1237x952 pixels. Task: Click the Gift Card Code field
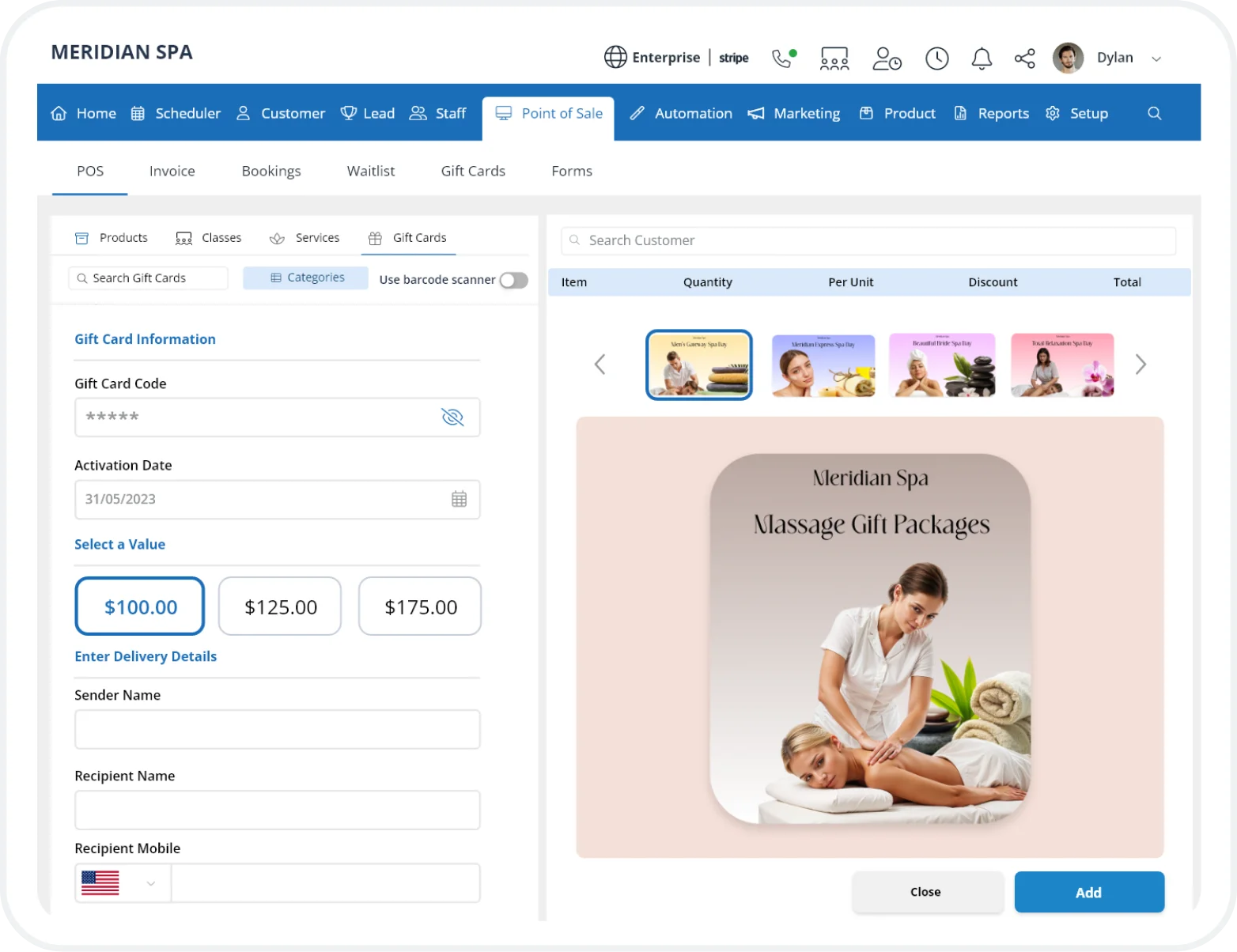(278, 417)
